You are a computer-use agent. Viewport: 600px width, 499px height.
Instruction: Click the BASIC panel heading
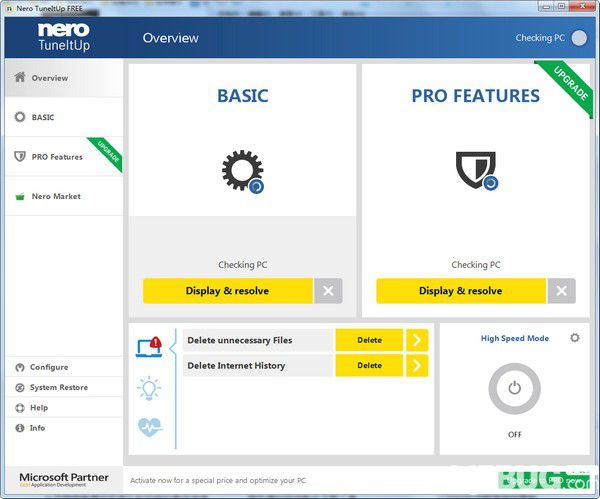point(243,96)
